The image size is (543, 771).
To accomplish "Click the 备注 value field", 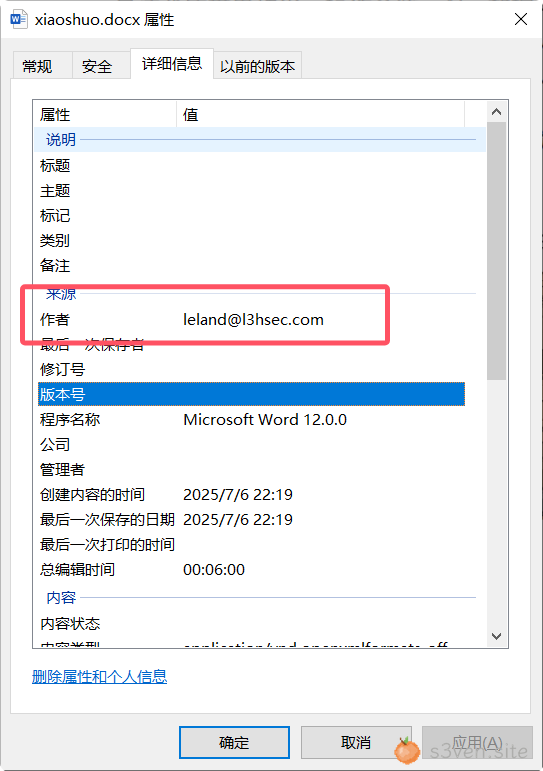I will pyautogui.click(x=320, y=266).
